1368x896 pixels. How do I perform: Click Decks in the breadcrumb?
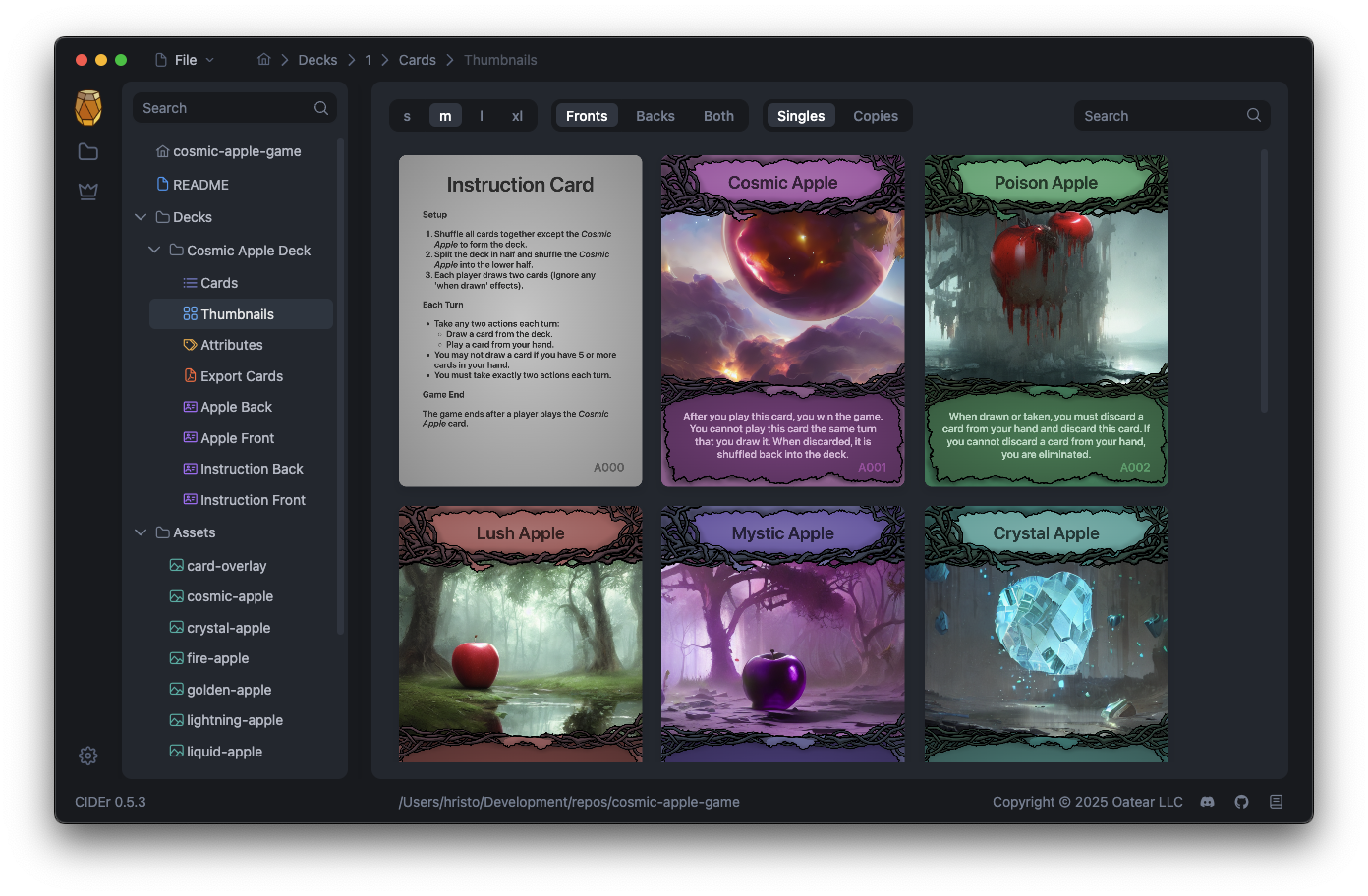(317, 60)
